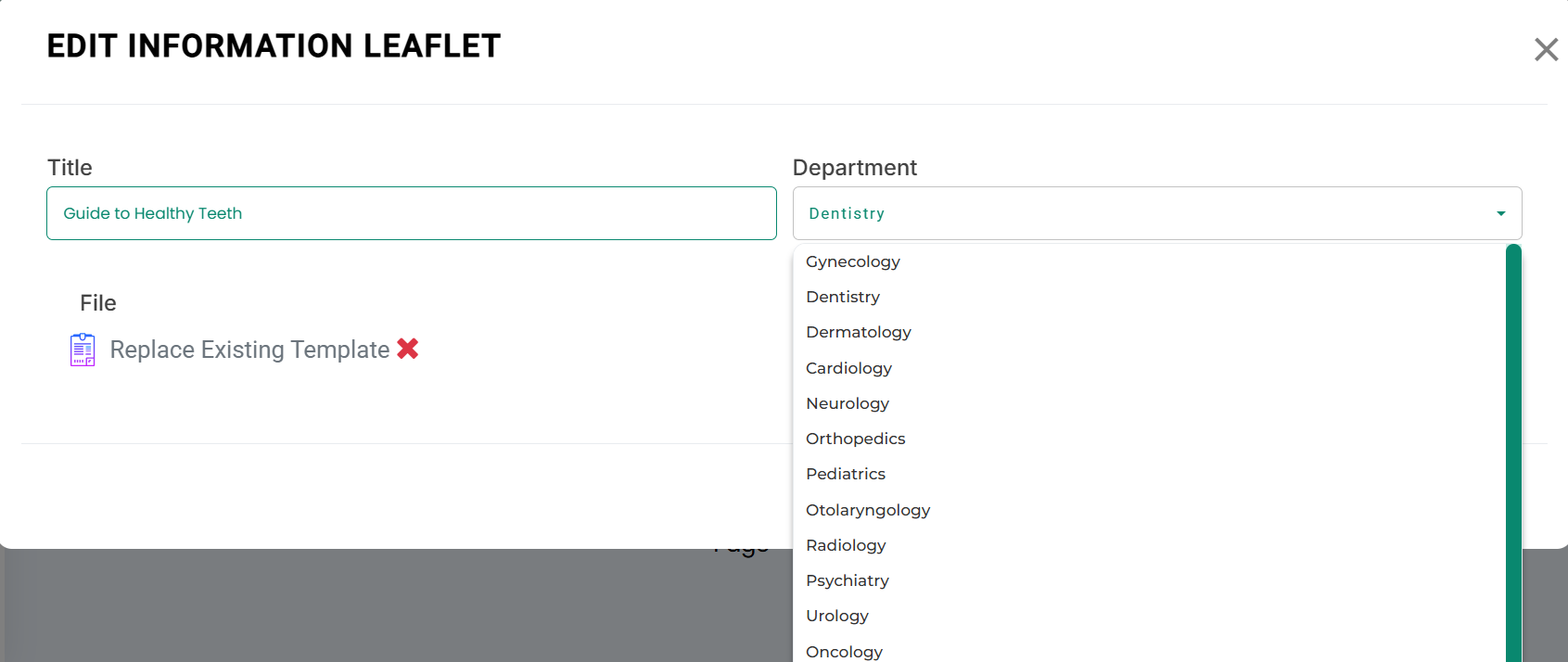Pick Oncology from the department list
Viewport: 1568px width, 662px height.
pyautogui.click(x=844, y=651)
